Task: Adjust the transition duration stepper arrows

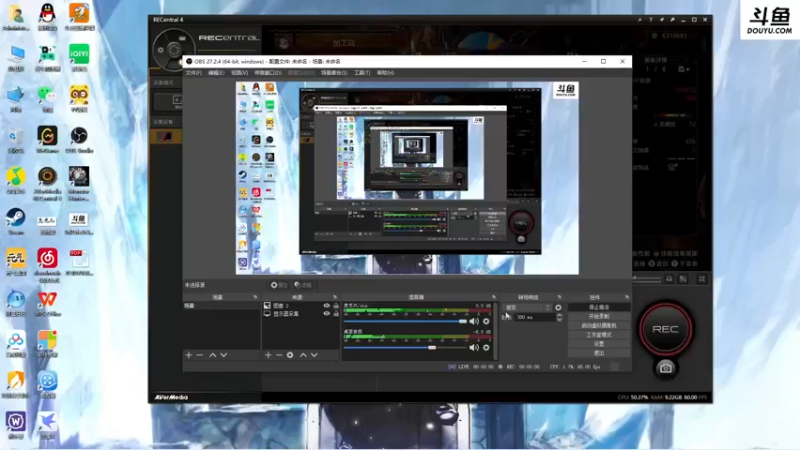Action: pos(559,317)
